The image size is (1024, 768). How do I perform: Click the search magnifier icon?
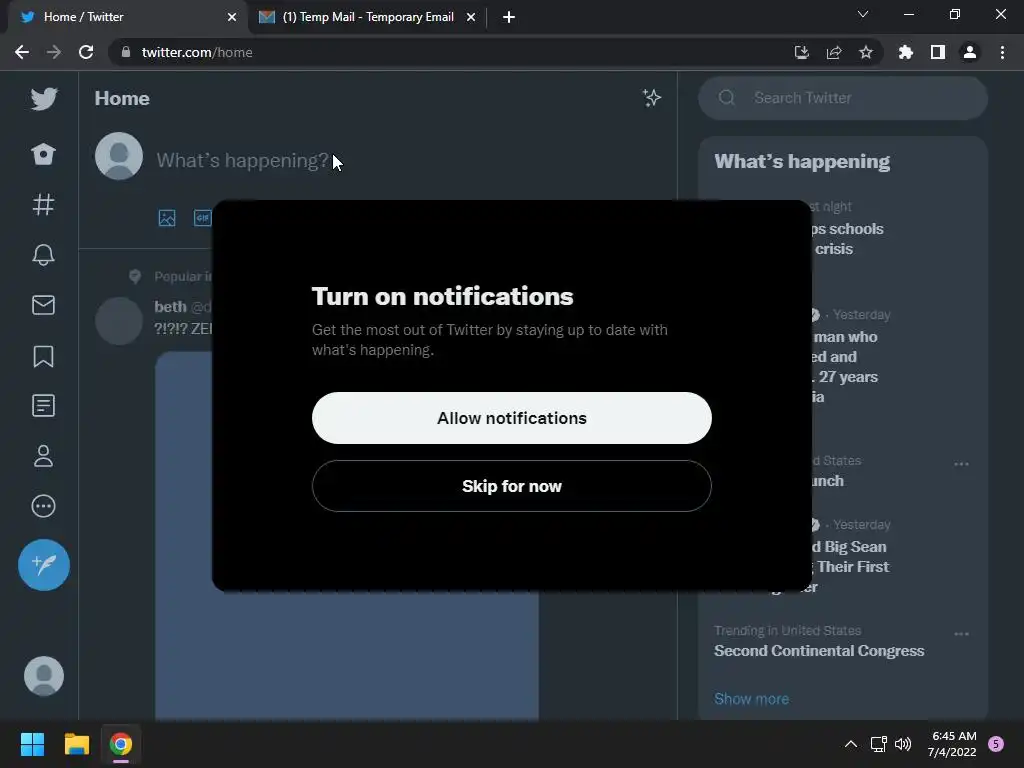pos(727,98)
